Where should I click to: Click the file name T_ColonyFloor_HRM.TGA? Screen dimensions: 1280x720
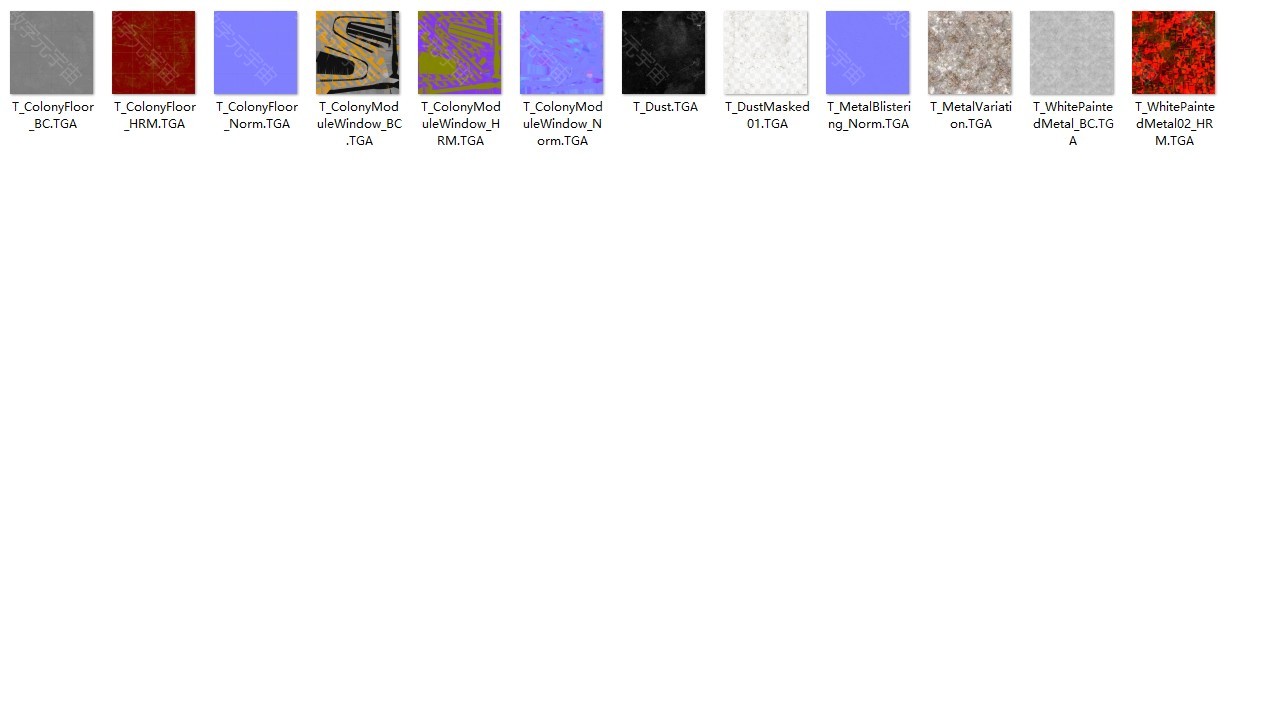click(155, 115)
